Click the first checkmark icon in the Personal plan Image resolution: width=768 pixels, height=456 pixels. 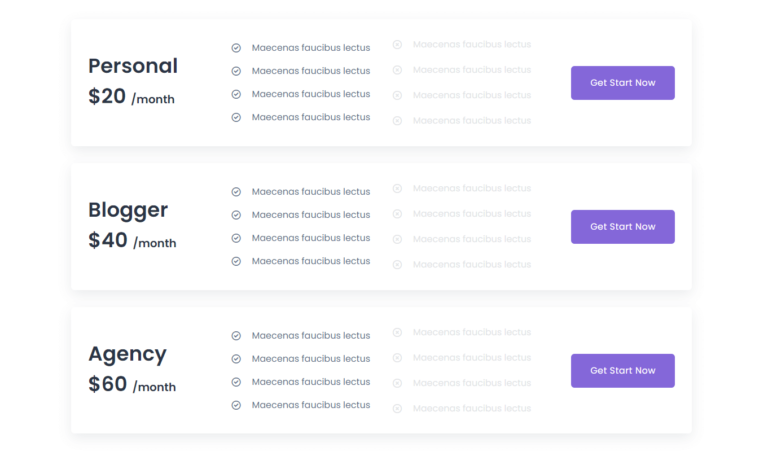[x=236, y=48]
